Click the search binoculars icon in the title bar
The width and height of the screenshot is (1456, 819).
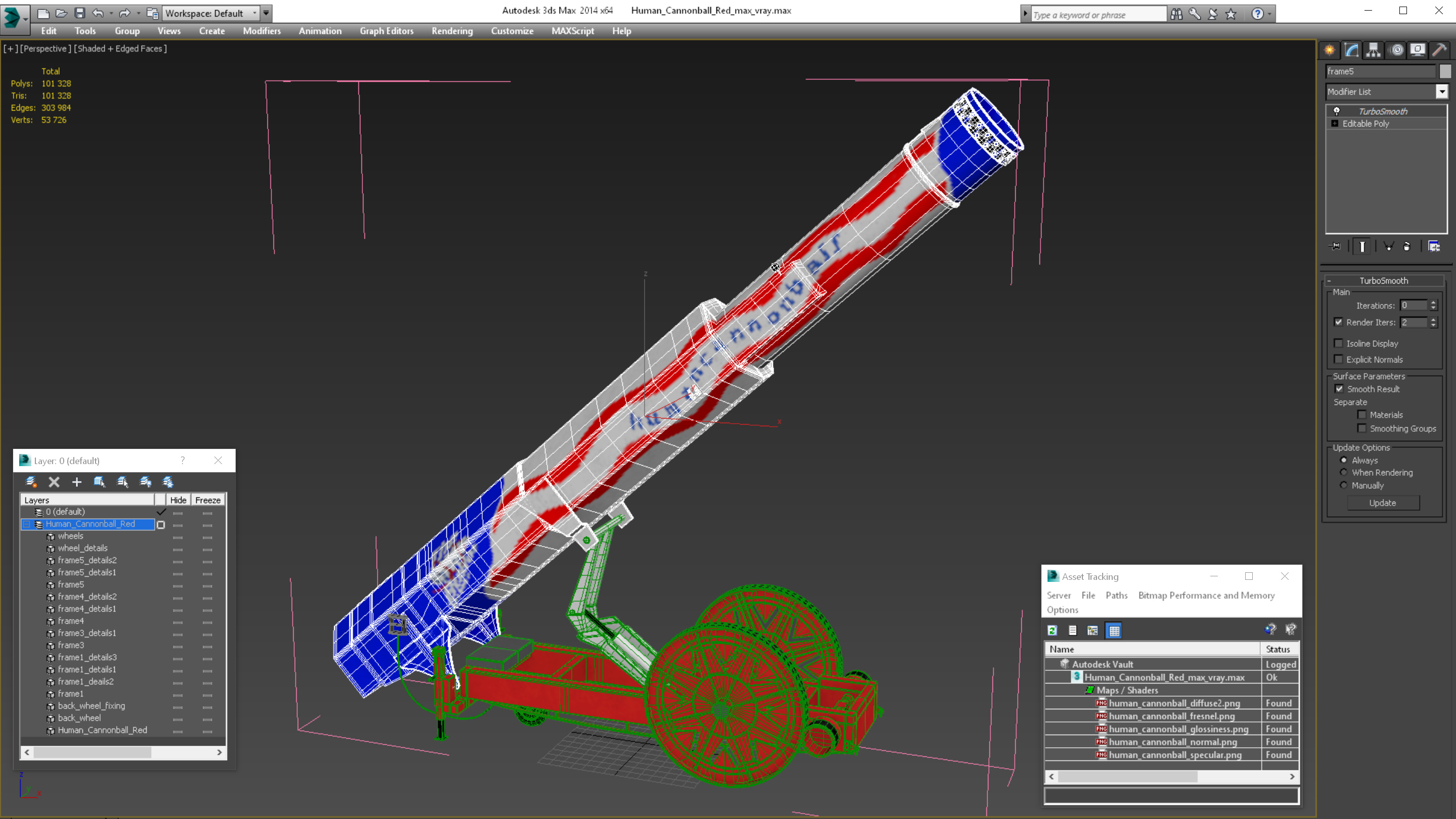pyautogui.click(x=1176, y=14)
